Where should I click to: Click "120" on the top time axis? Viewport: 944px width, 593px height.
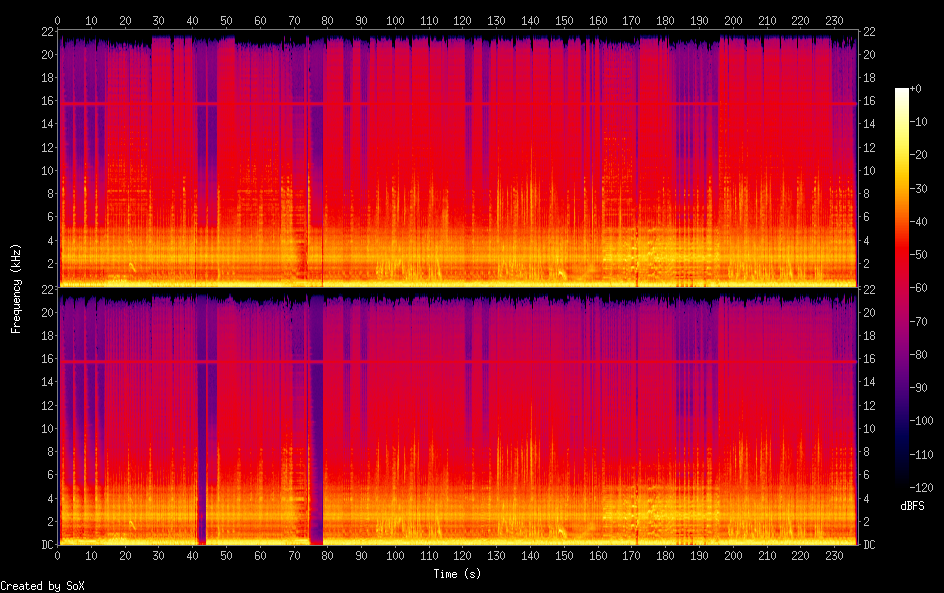(463, 20)
